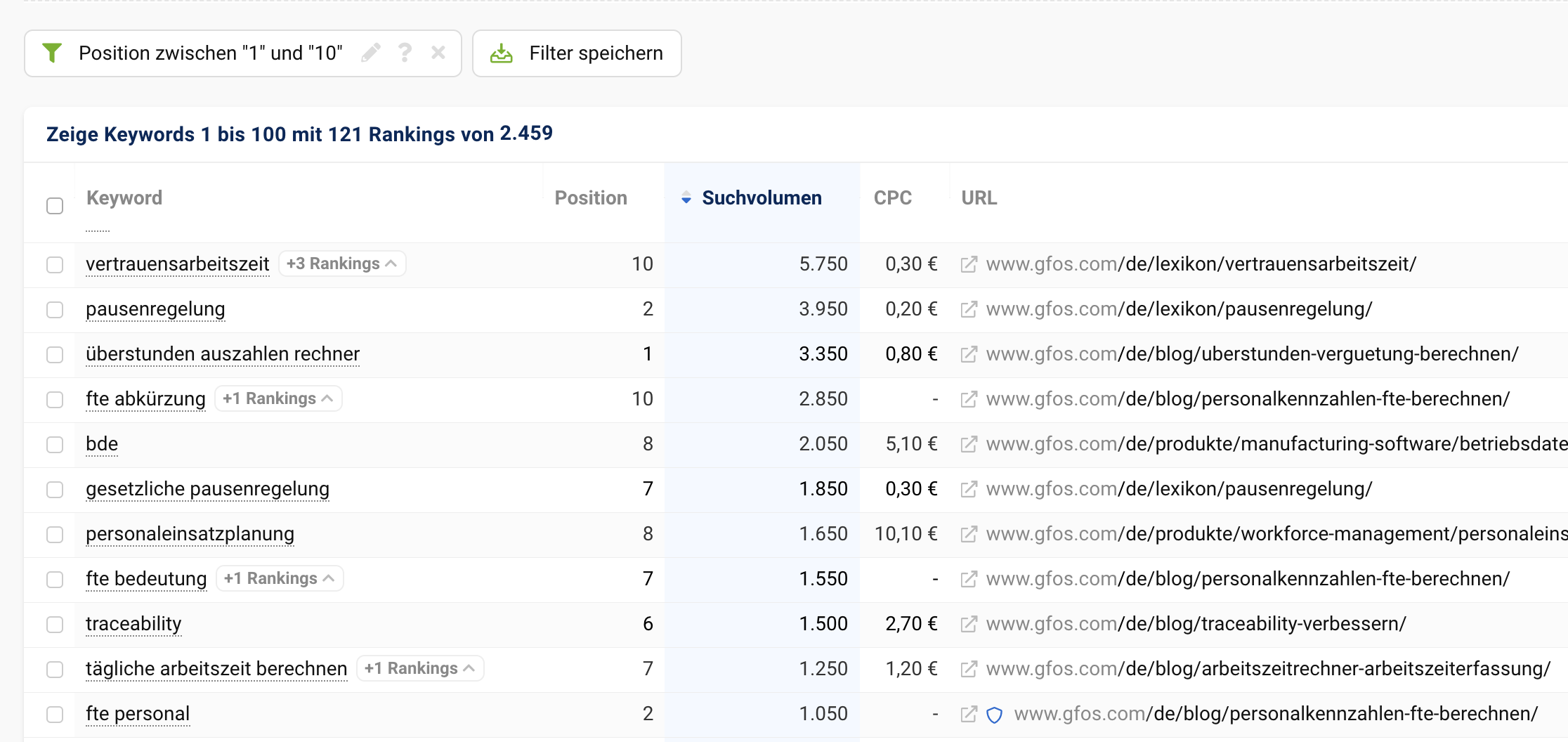Open external link icon in traceability row
Image resolution: width=1568 pixels, height=742 pixels.
click(x=969, y=624)
